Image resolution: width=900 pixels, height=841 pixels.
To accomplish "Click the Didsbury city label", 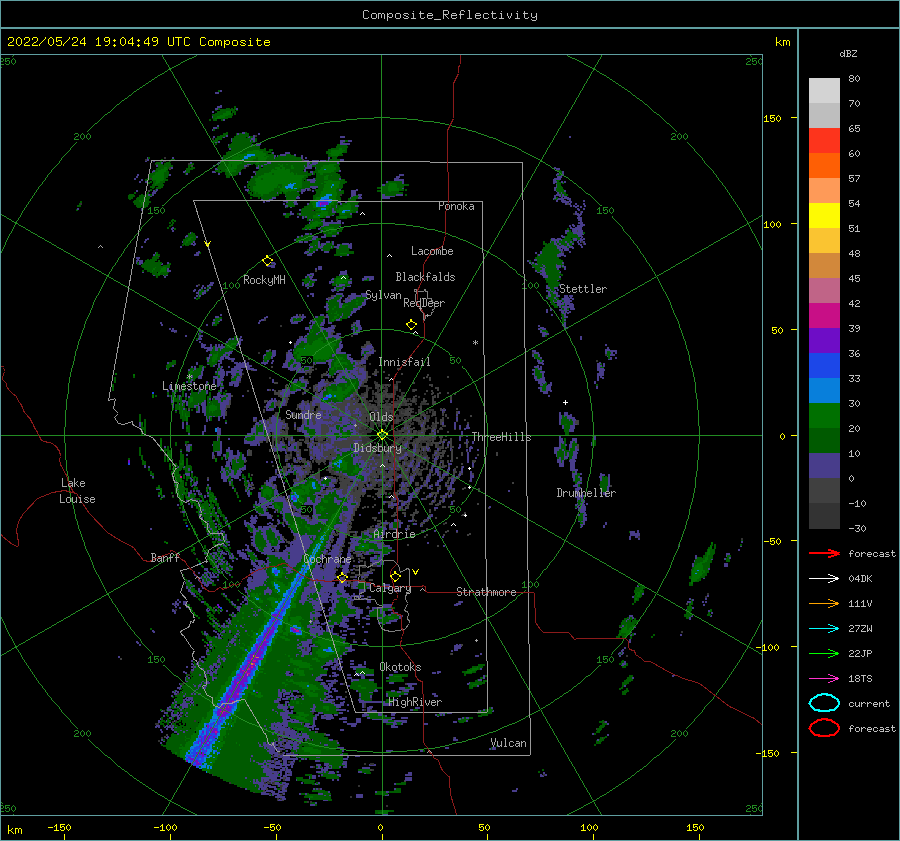I will (377, 448).
